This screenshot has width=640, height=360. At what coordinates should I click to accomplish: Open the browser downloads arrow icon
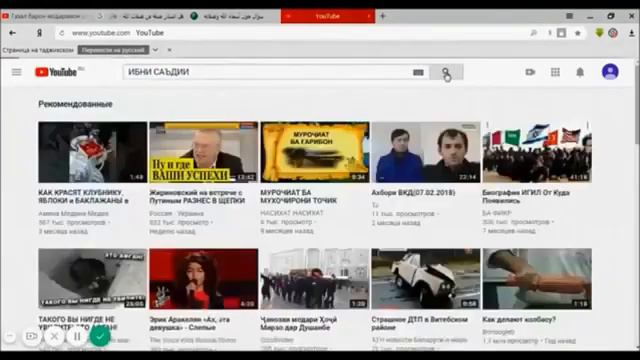(x=631, y=33)
